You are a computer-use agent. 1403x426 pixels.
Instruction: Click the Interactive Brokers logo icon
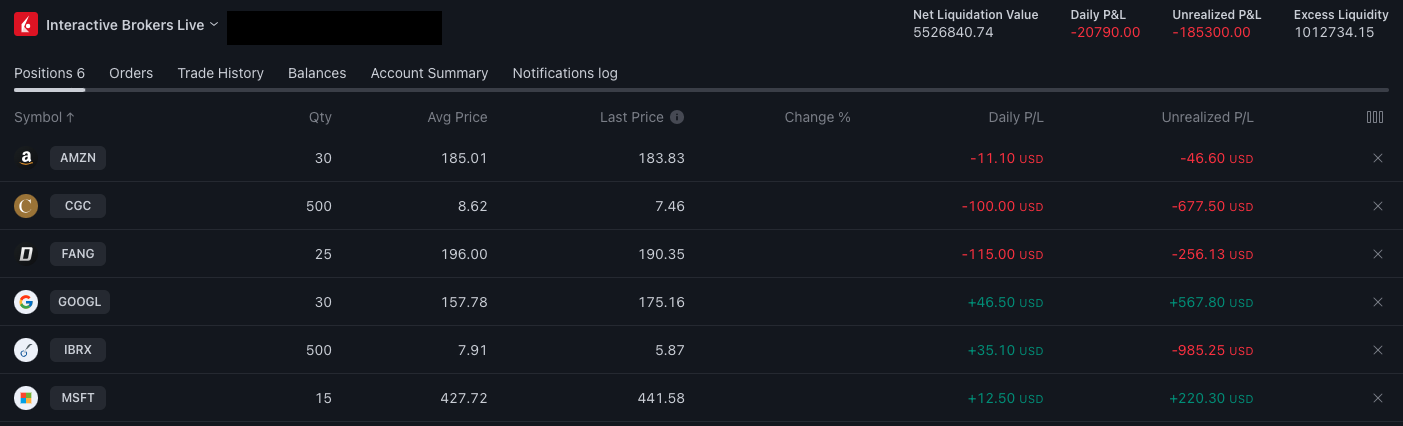[x=26, y=25]
